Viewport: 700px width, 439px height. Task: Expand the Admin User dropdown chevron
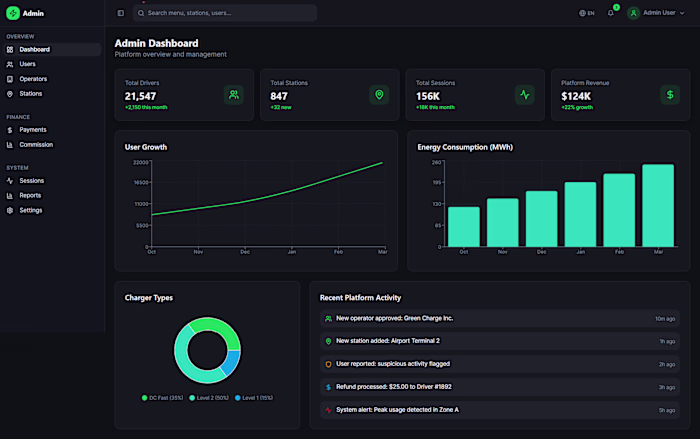tap(682, 13)
